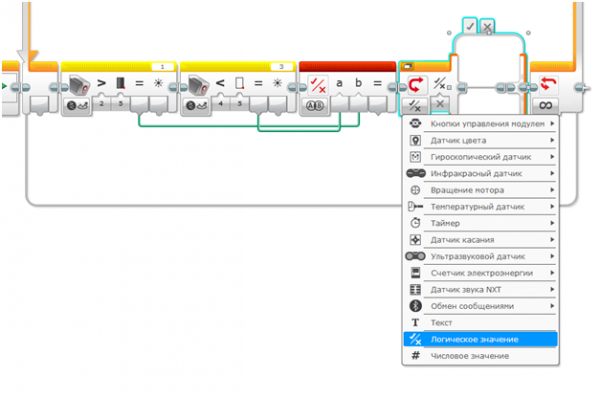Click the AB mode selector on logic block
Image resolution: width=600 pixels, height=398 pixels.
tap(314, 105)
